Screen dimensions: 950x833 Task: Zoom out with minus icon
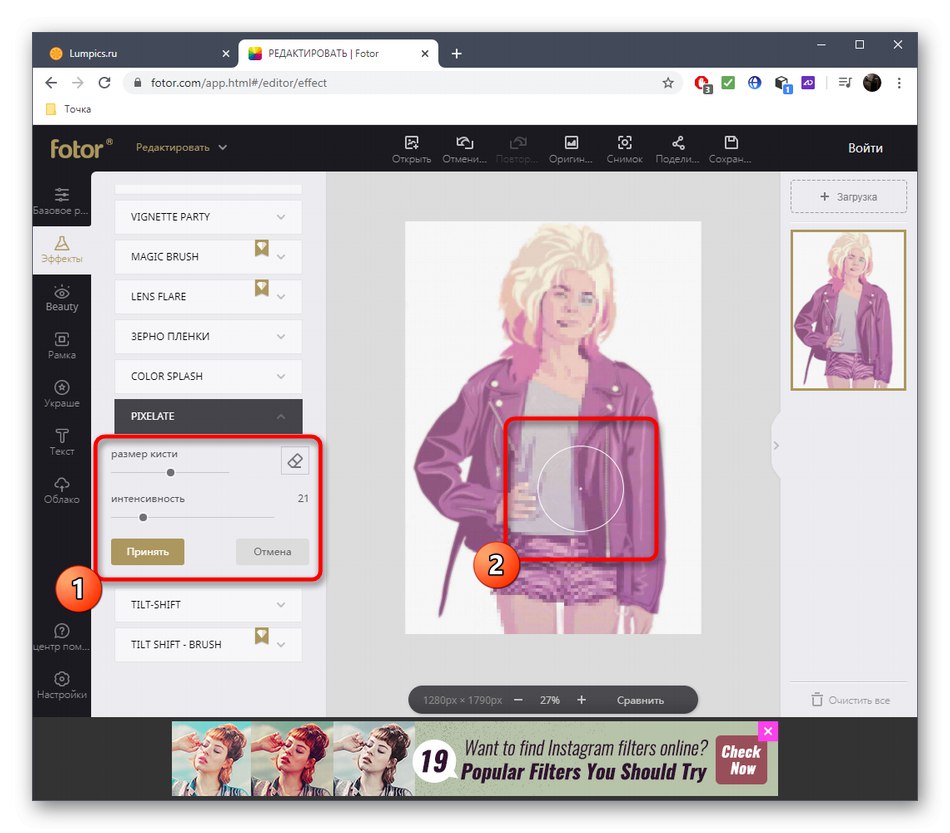pos(518,700)
